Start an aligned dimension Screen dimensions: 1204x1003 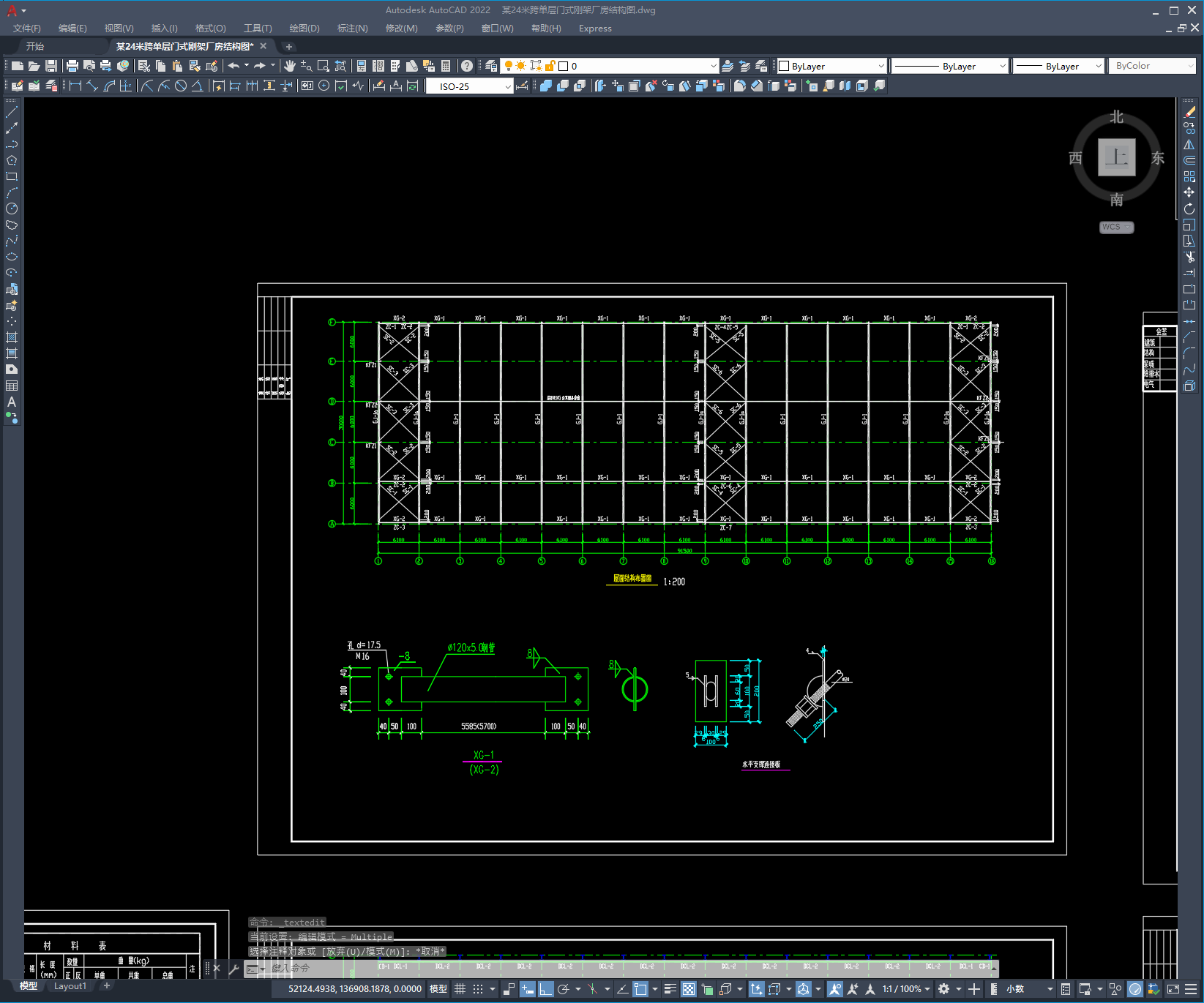(92, 86)
